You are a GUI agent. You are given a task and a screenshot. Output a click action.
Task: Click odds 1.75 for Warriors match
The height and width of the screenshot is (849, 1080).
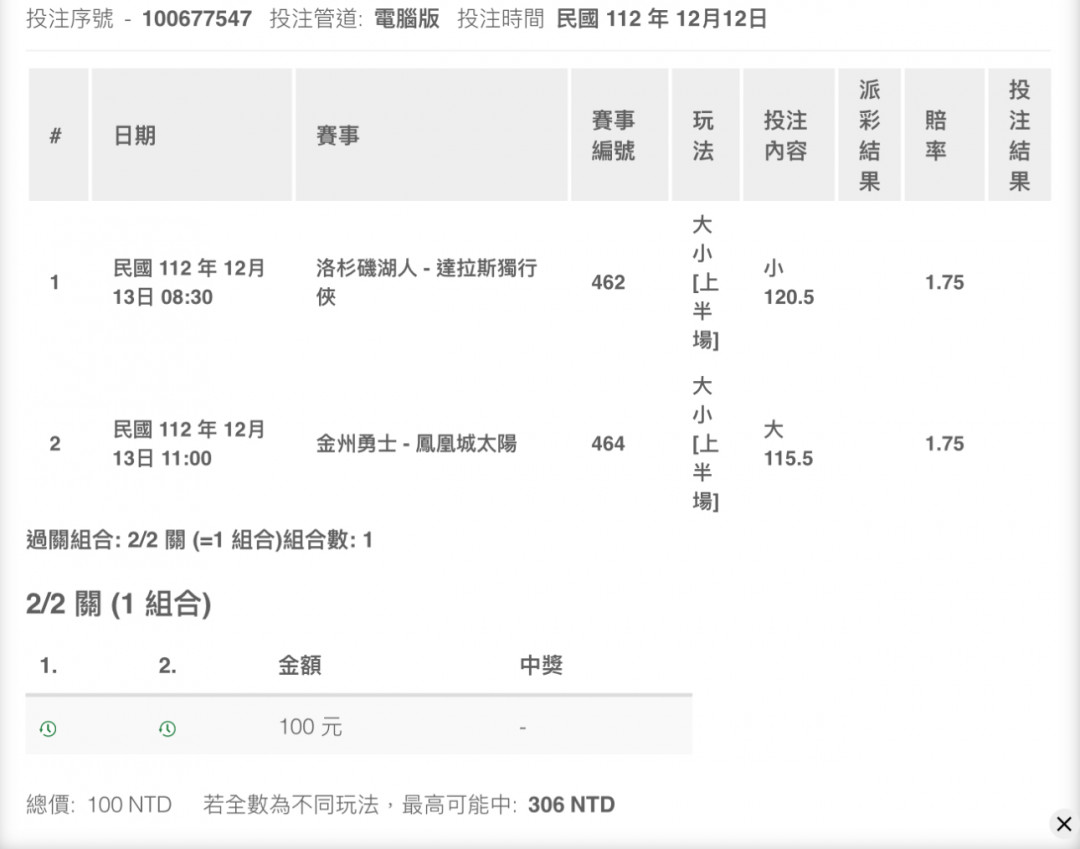944,443
